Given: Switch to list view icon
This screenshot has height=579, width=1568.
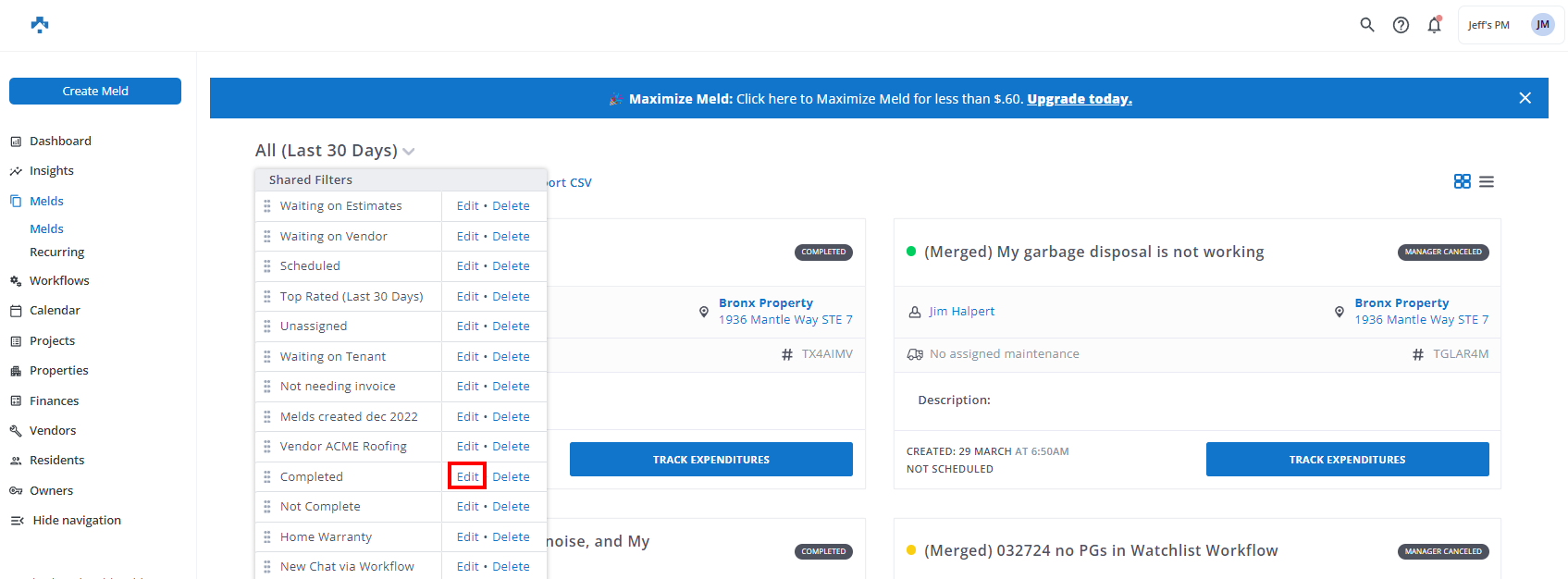Looking at the screenshot, I should (x=1486, y=181).
